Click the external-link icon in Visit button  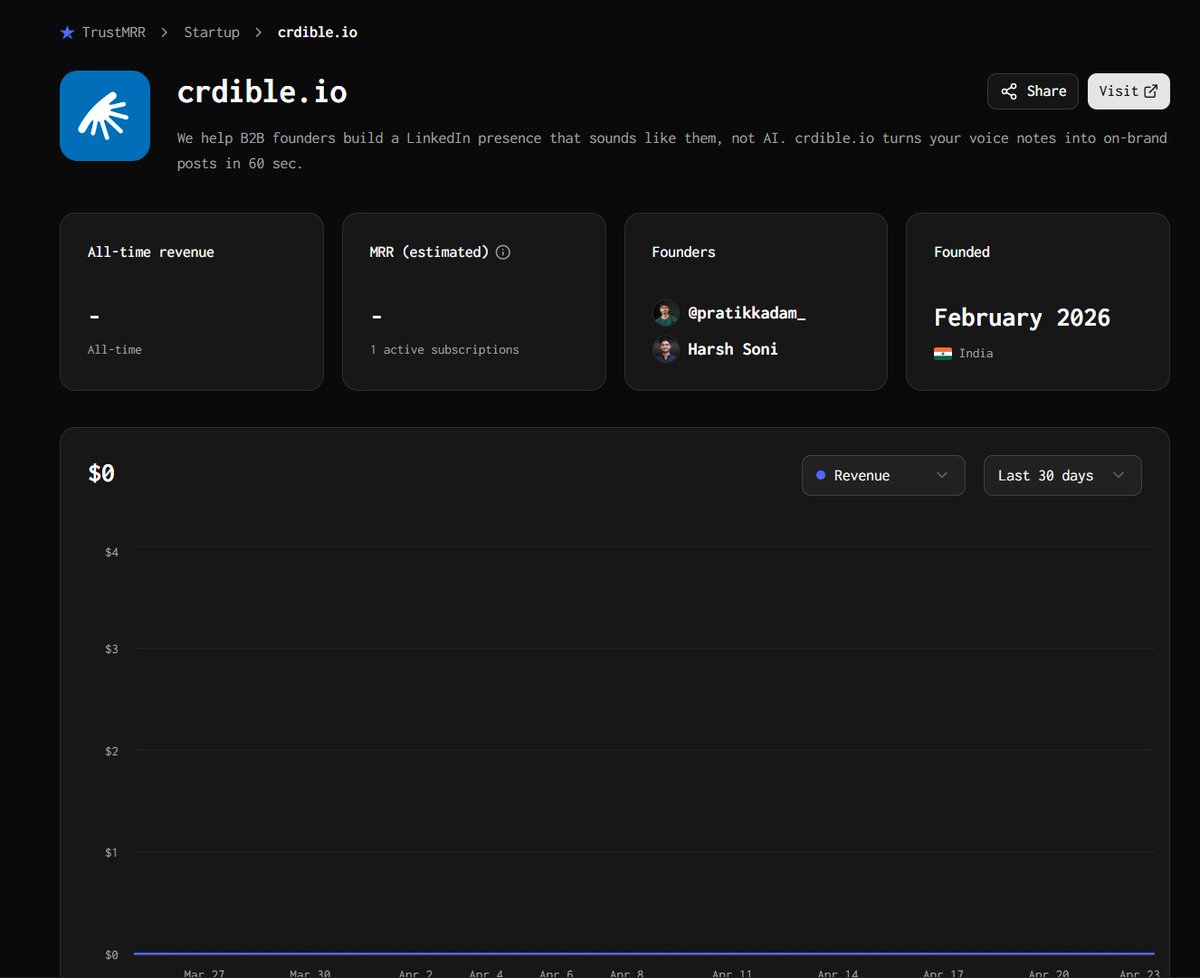pos(1151,91)
